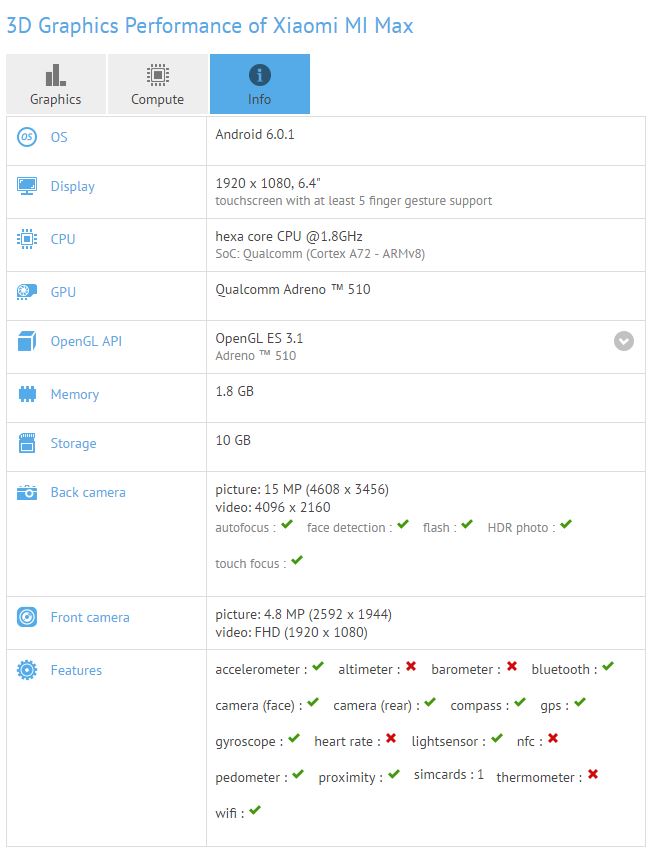Click the face detection check mark
This screenshot has width=652, height=852.
(403, 524)
